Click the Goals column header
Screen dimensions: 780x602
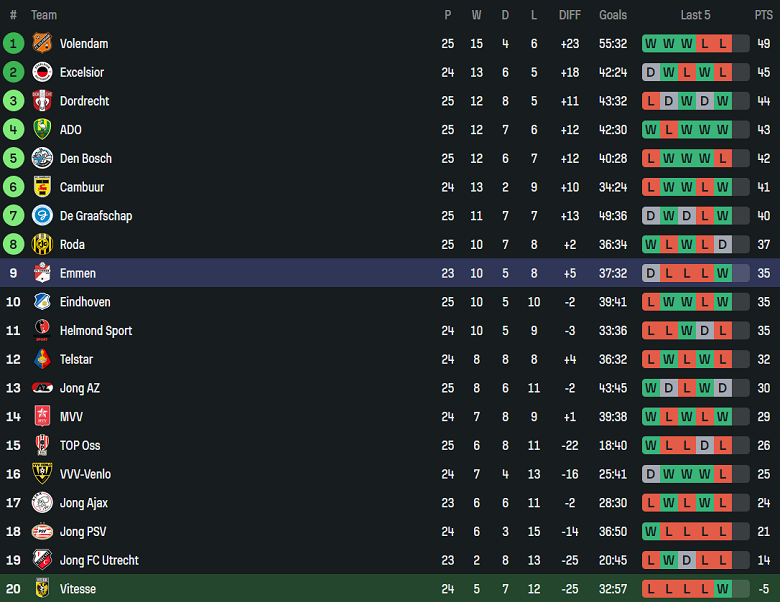click(613, 15)
